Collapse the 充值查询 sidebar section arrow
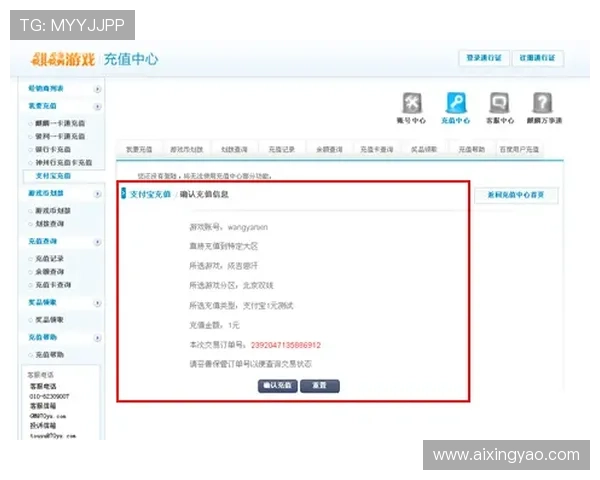 point(98,242)
